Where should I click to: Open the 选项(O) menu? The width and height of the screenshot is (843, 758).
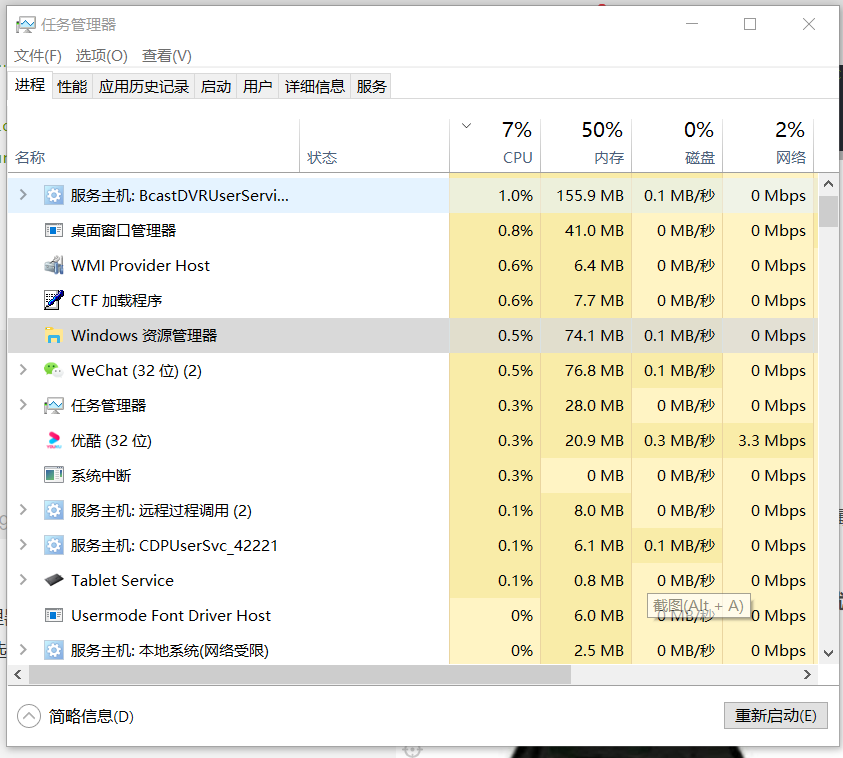102,56
